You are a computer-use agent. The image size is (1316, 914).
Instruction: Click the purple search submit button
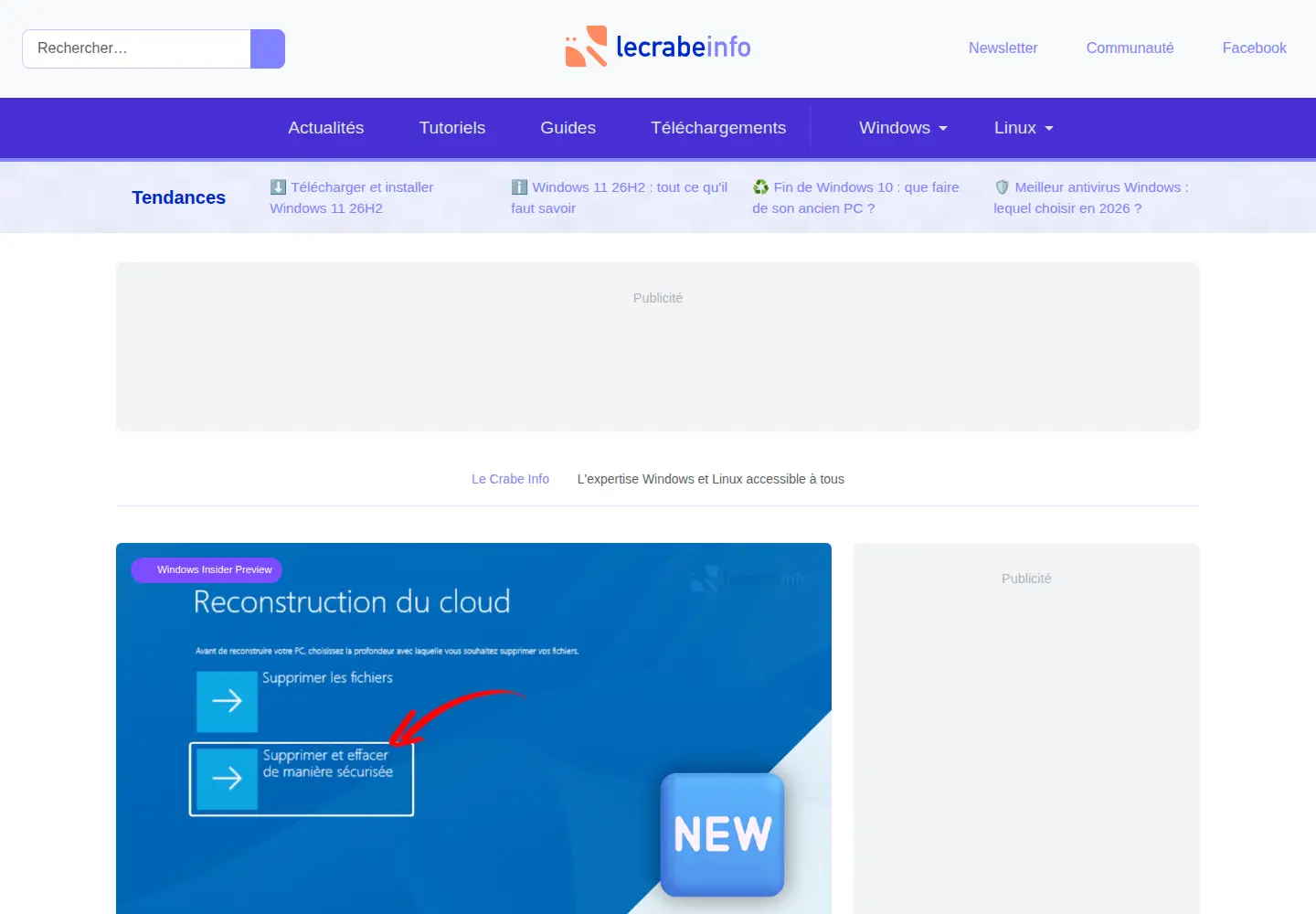click(268, 48)
